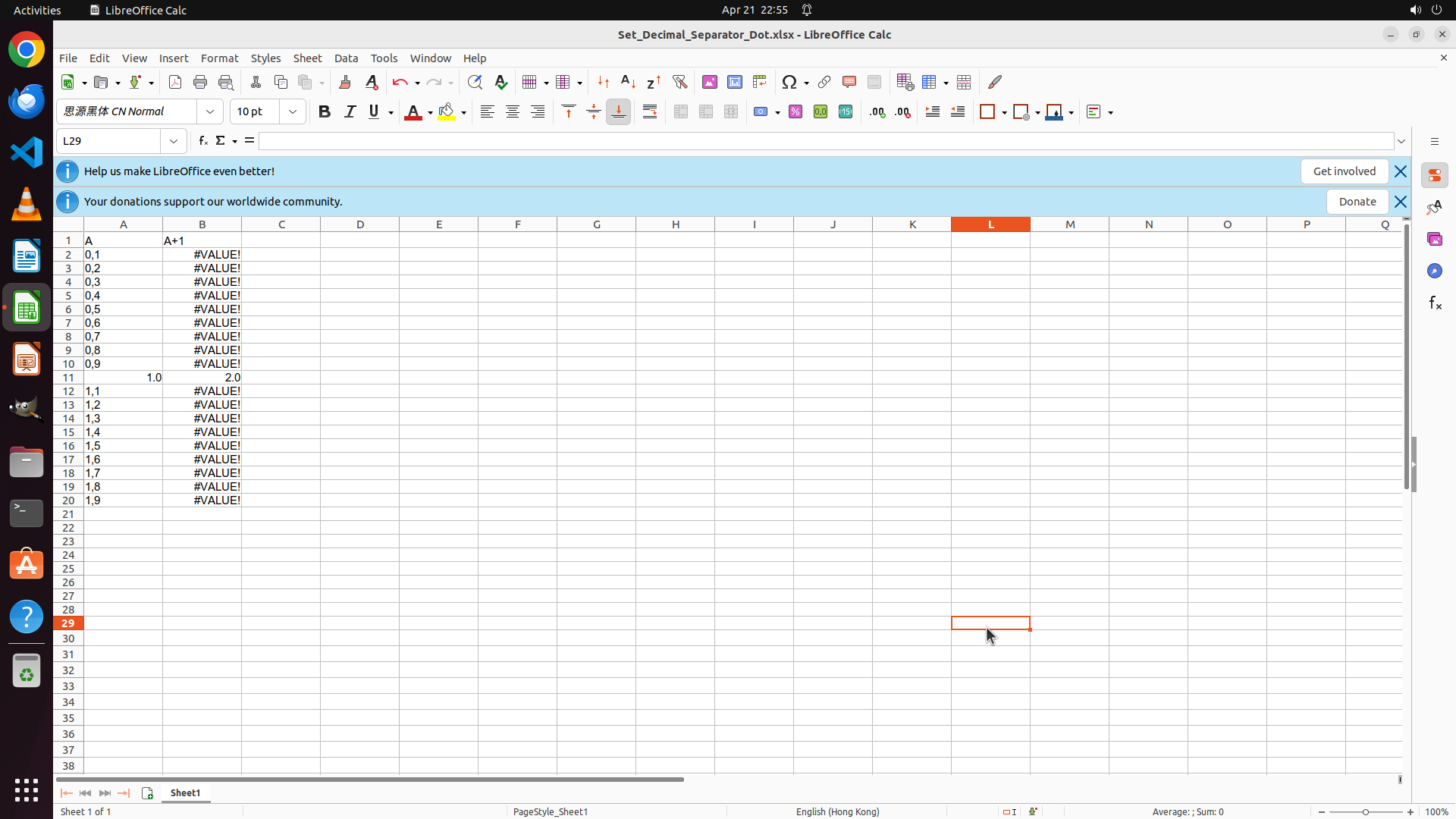Toggle Italic text style
Image resolution: width=1456 pixels, height=819 pixels.
(350, 111)
